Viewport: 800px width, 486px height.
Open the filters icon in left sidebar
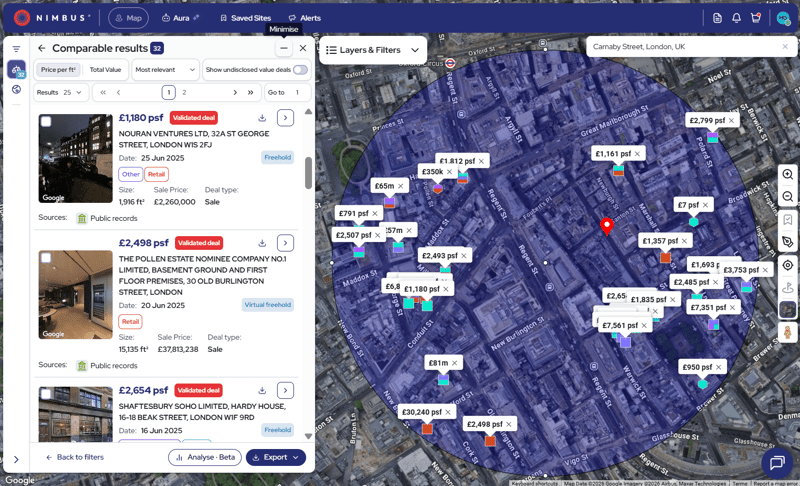[x=16, y=49]
